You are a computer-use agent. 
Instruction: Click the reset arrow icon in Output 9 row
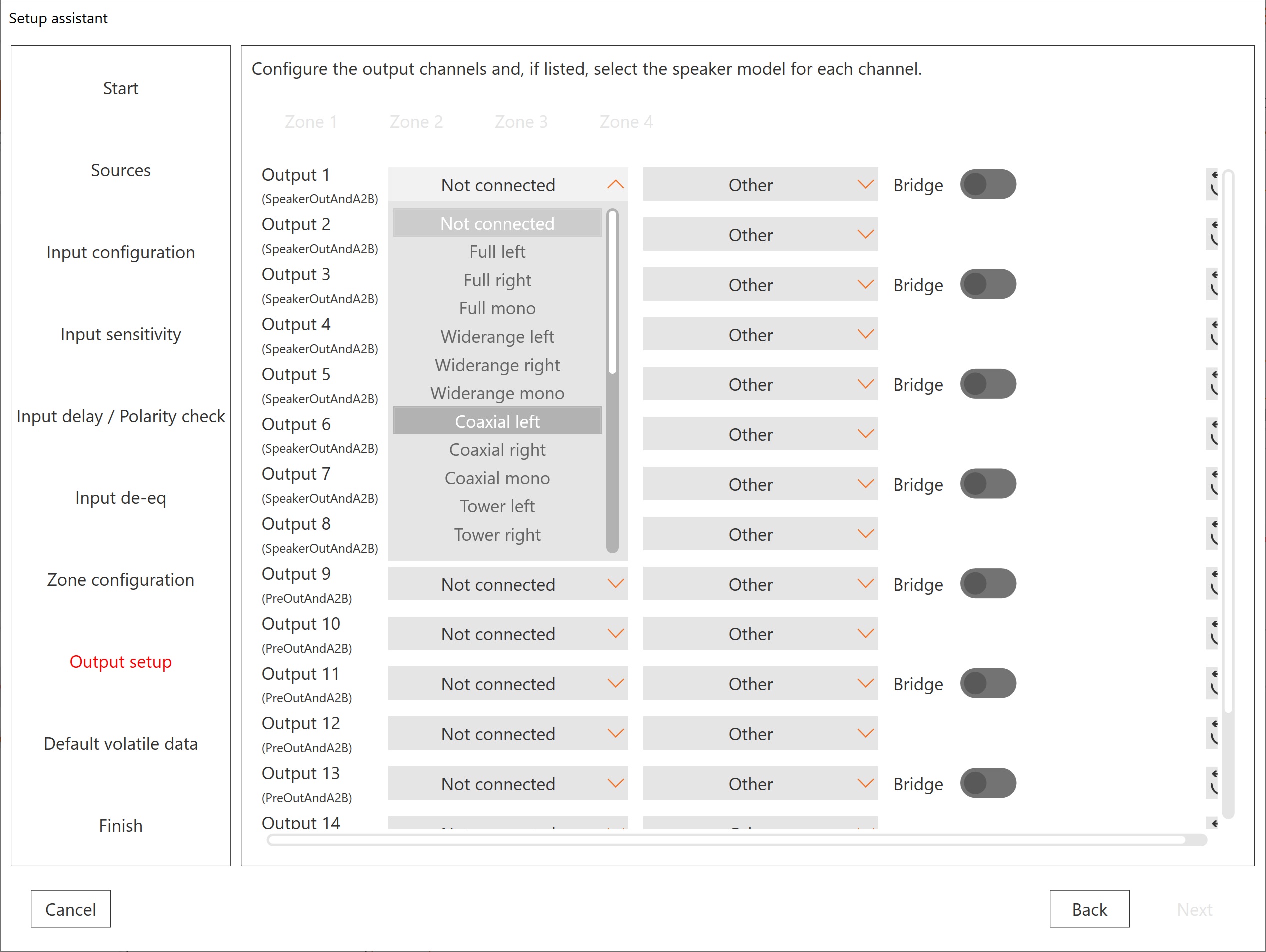[x=1212, y=584]
